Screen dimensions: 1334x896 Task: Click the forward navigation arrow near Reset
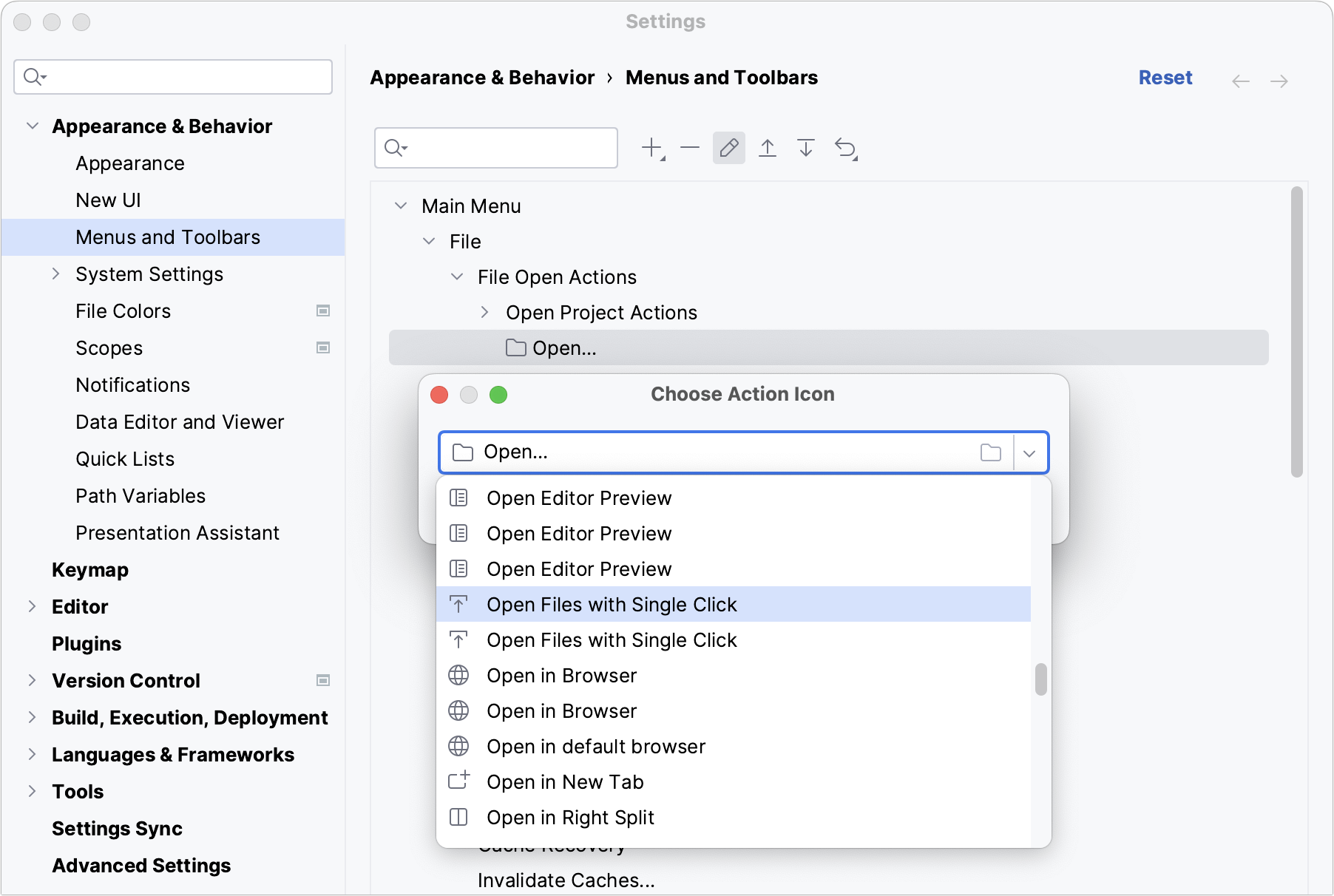pyautogui.click(x=1279, y=81)
